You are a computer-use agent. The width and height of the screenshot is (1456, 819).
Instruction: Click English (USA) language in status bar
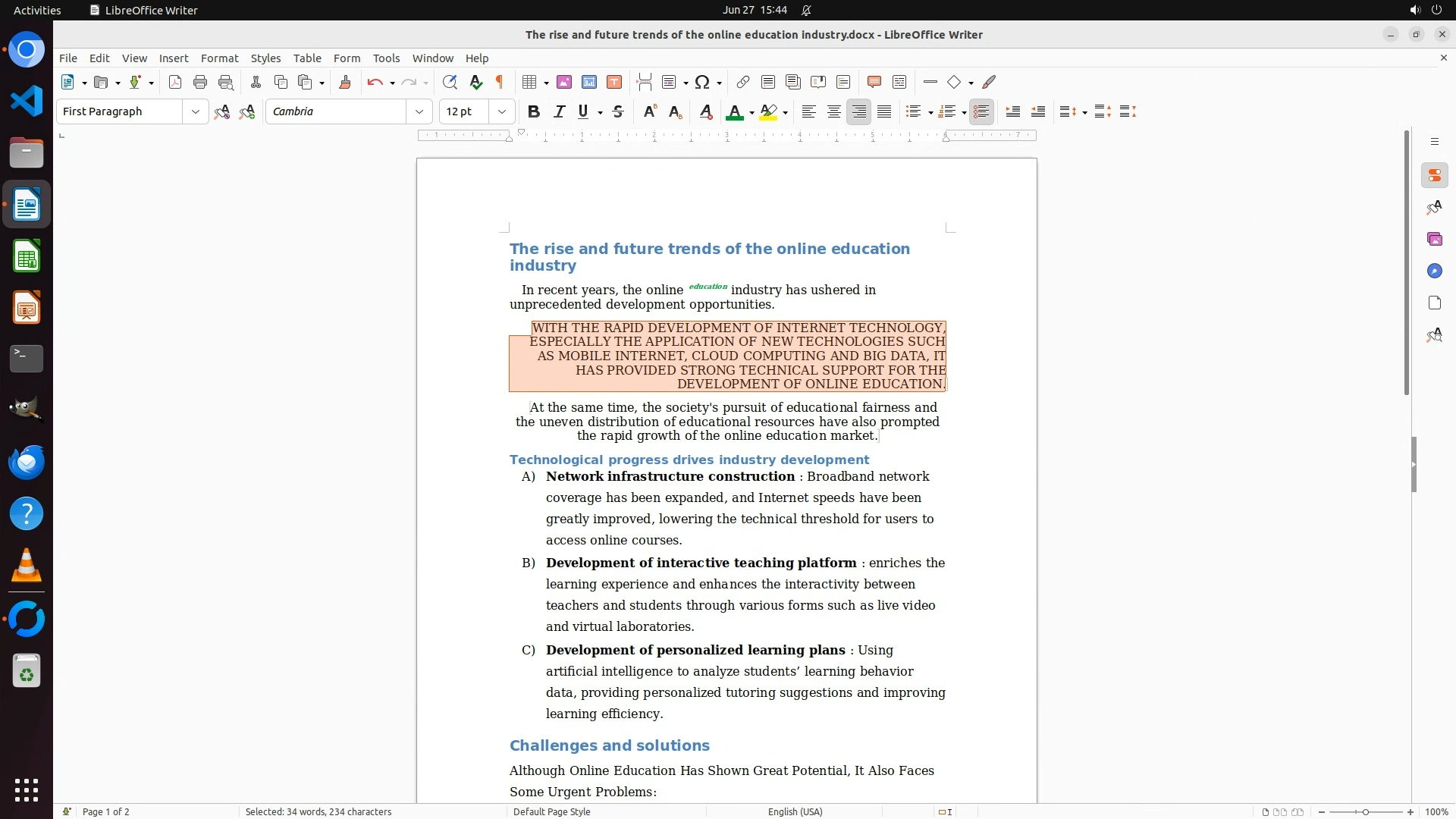[795, 811]
